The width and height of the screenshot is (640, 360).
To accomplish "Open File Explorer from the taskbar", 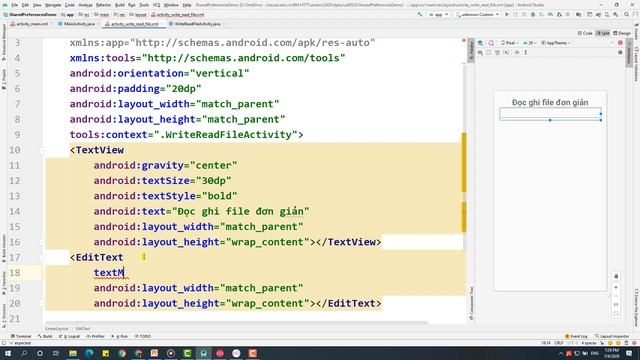I will click(73, 353).
